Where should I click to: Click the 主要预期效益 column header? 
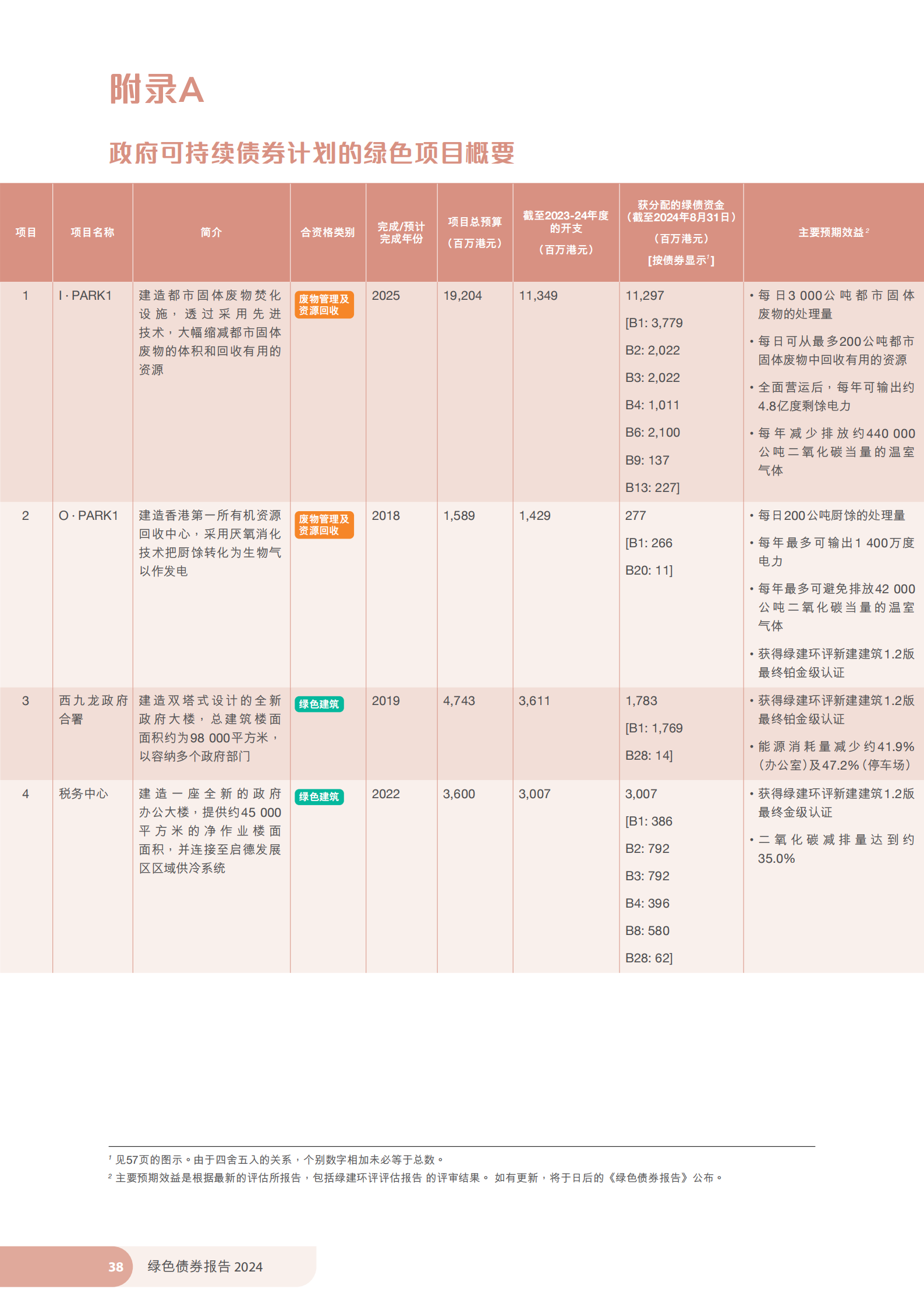coord(833,232)
